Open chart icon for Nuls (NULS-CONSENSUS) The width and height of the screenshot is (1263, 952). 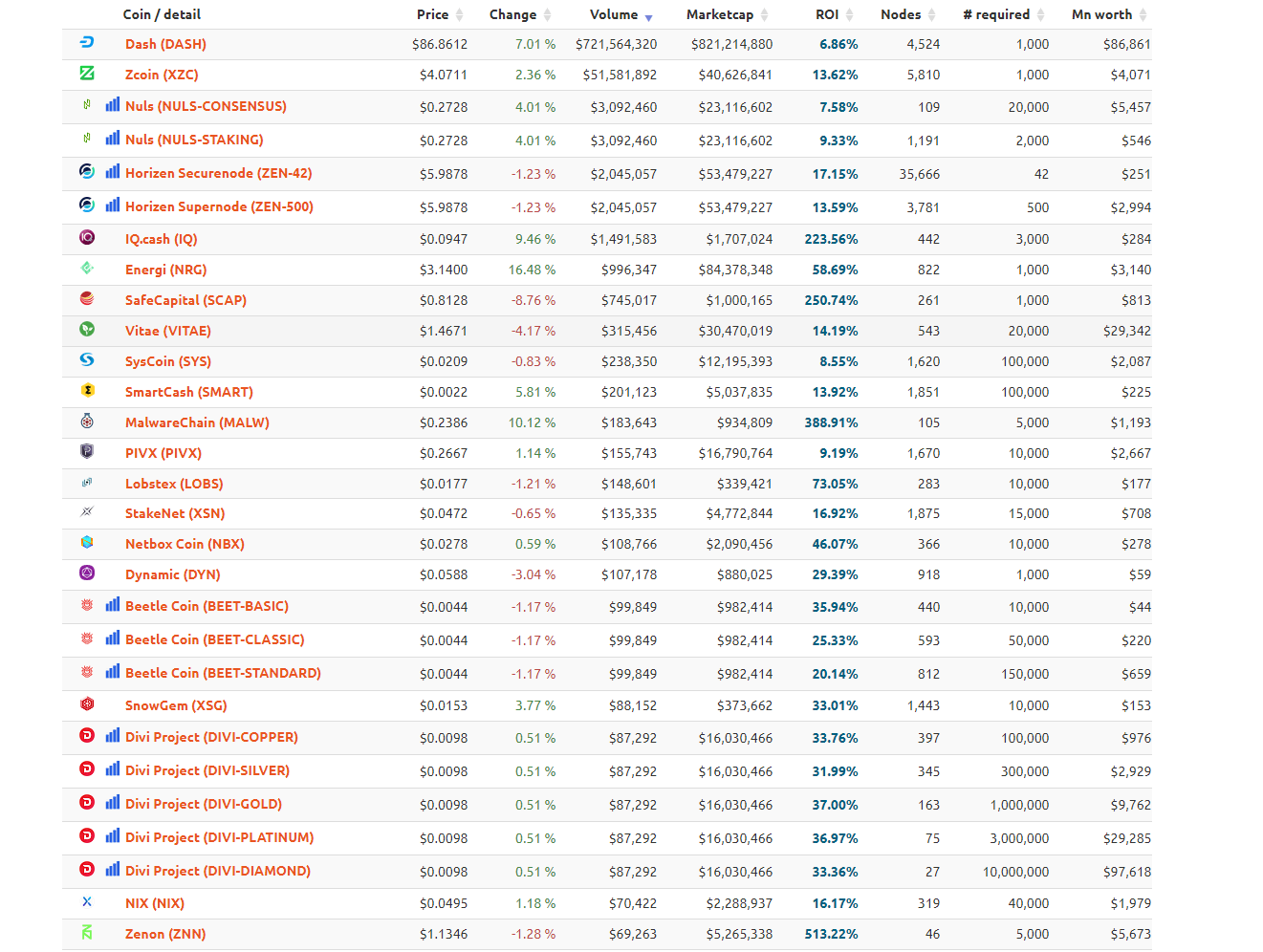tap(113, 104)
